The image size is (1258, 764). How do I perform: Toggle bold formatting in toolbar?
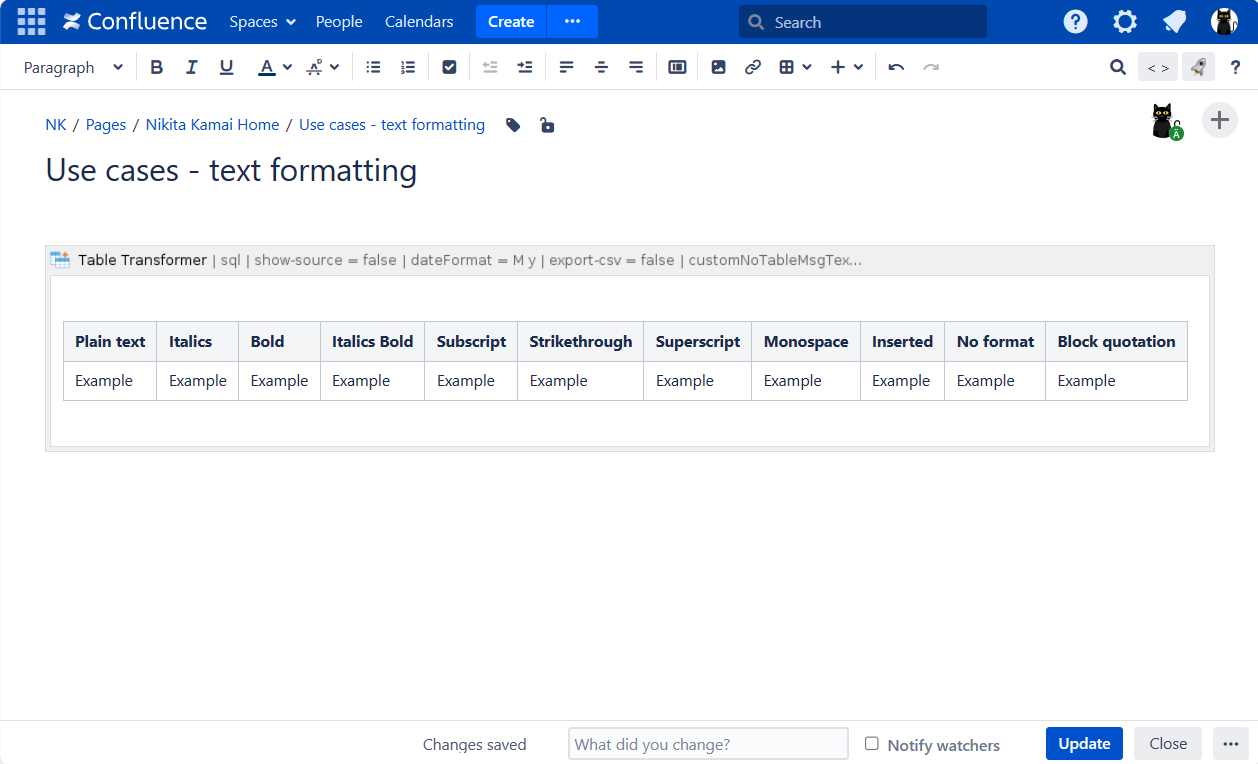[x=157, y=67]
